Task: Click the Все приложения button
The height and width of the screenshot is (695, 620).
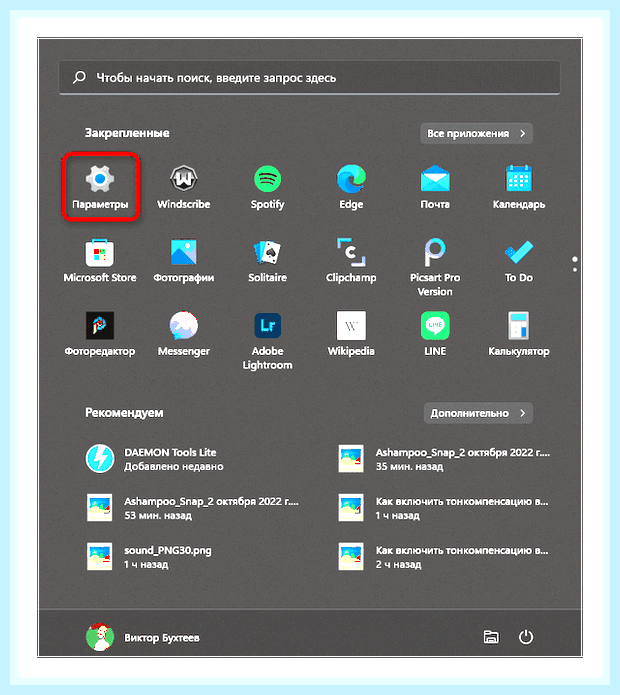Action: [x=476, y=133]
